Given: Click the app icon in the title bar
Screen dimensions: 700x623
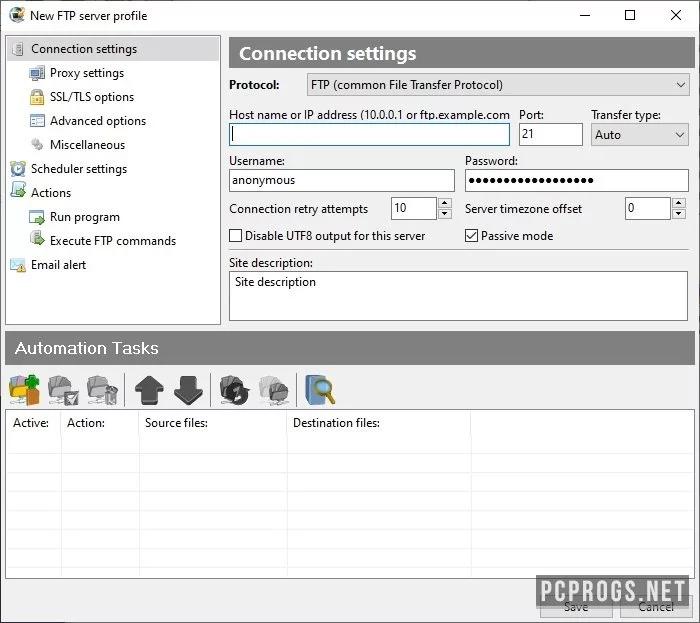Looking at the screenshot, I should 17,14.
